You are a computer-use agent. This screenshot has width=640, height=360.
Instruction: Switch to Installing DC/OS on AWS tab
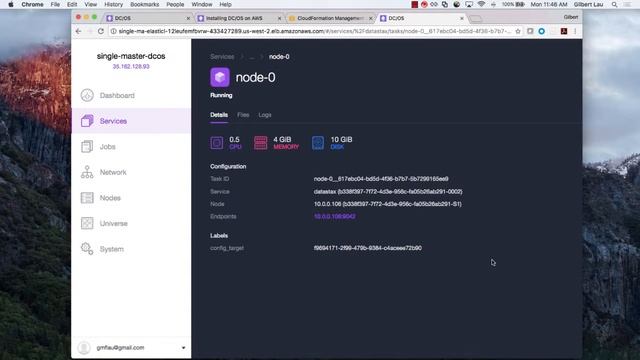[239, 18]
